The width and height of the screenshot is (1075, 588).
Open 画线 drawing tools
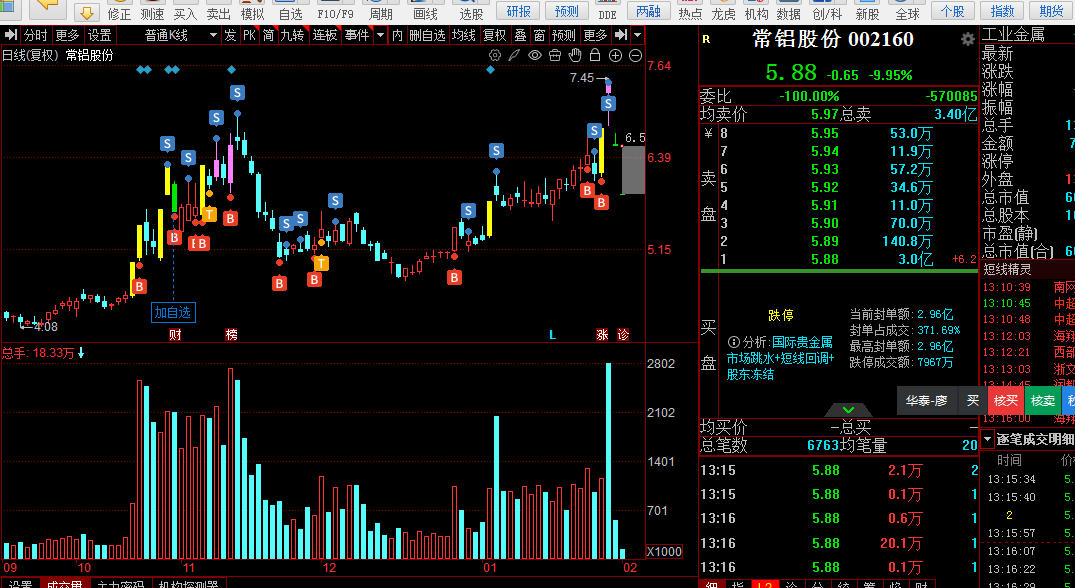click(x=426, y=11)
